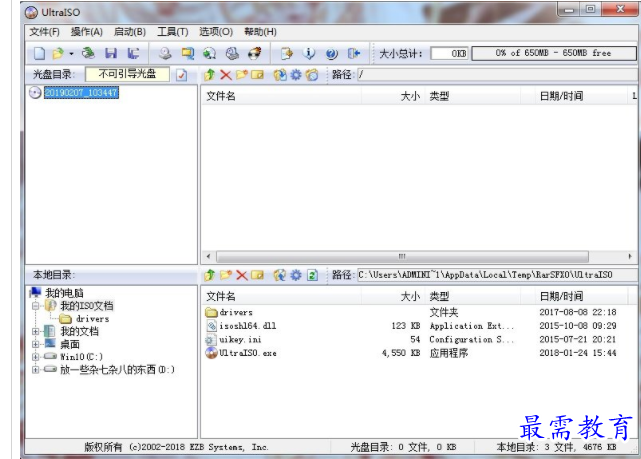Click the 不可引导光盘 boot type box
The height and width of the screenshot is (459, 641).
[127, 74]
